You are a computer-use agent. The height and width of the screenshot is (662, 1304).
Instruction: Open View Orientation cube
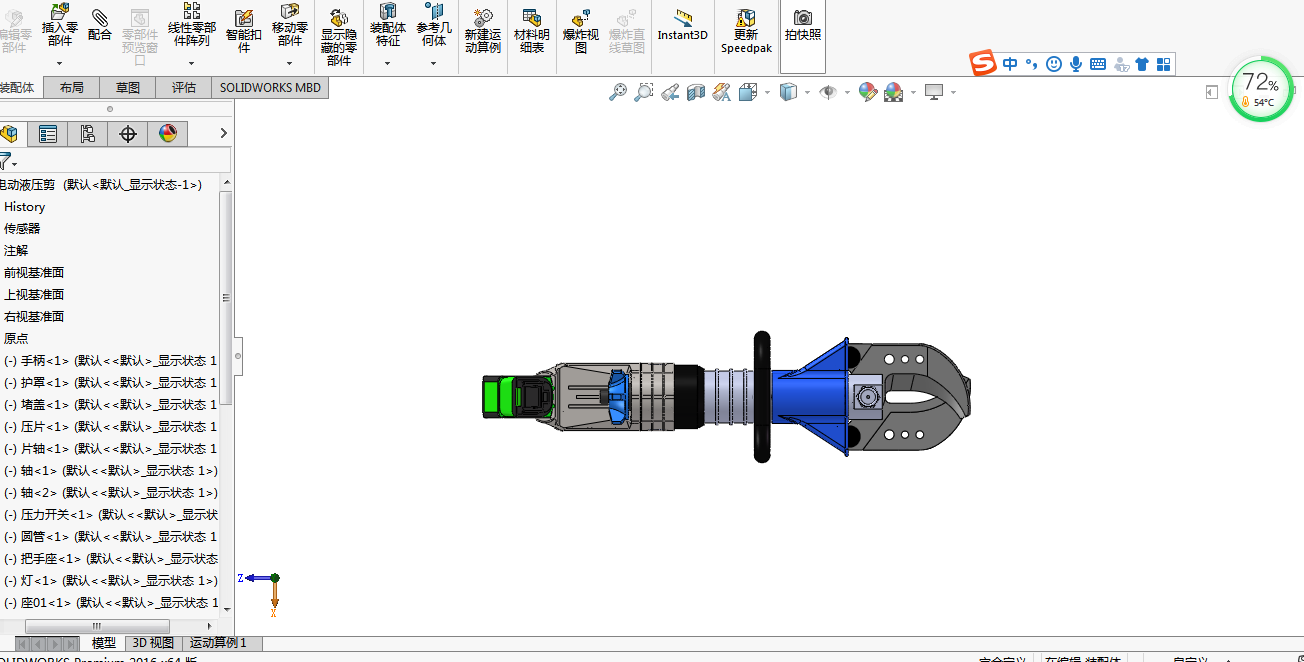[748, 92]
